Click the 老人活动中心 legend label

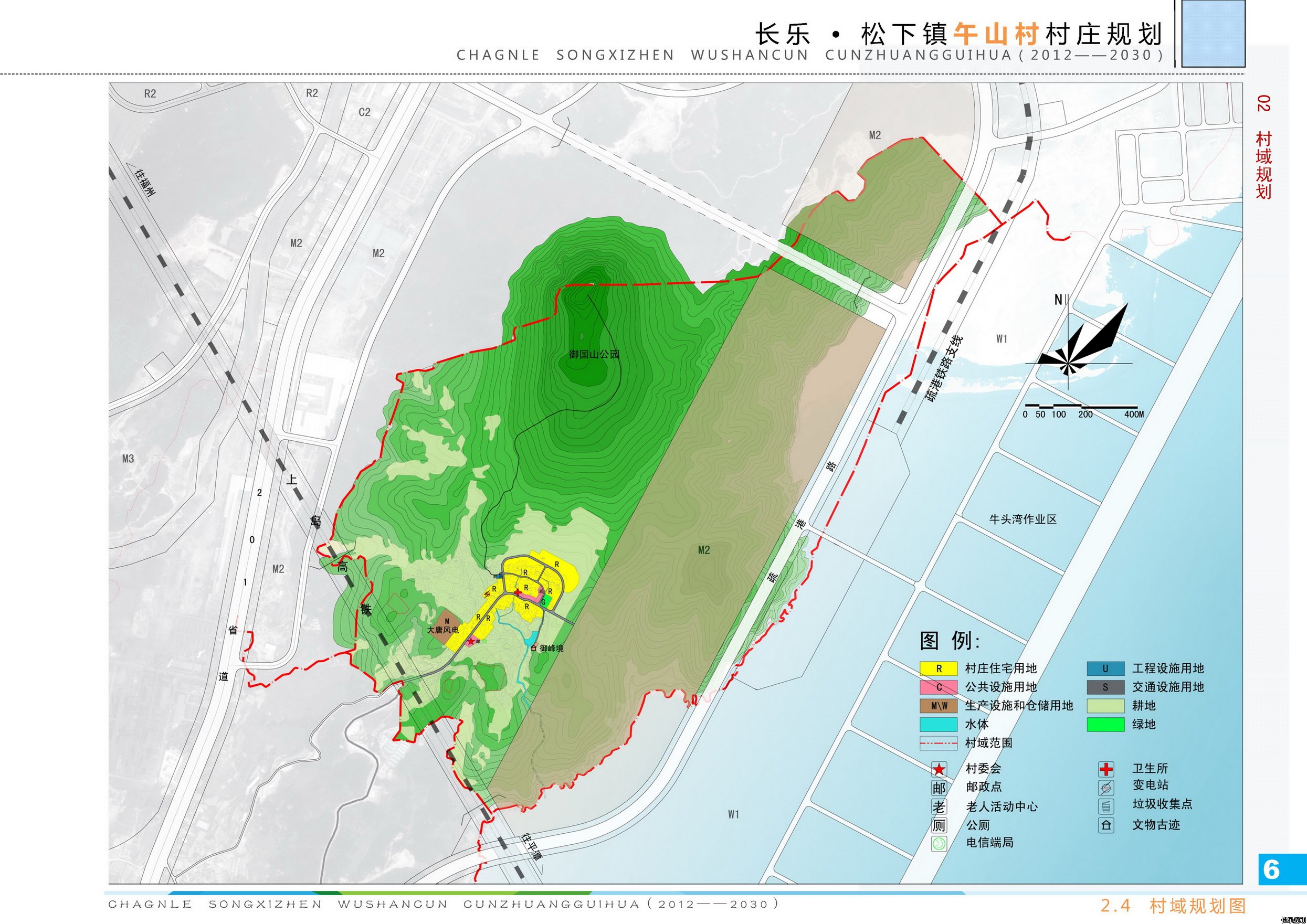1002,807
